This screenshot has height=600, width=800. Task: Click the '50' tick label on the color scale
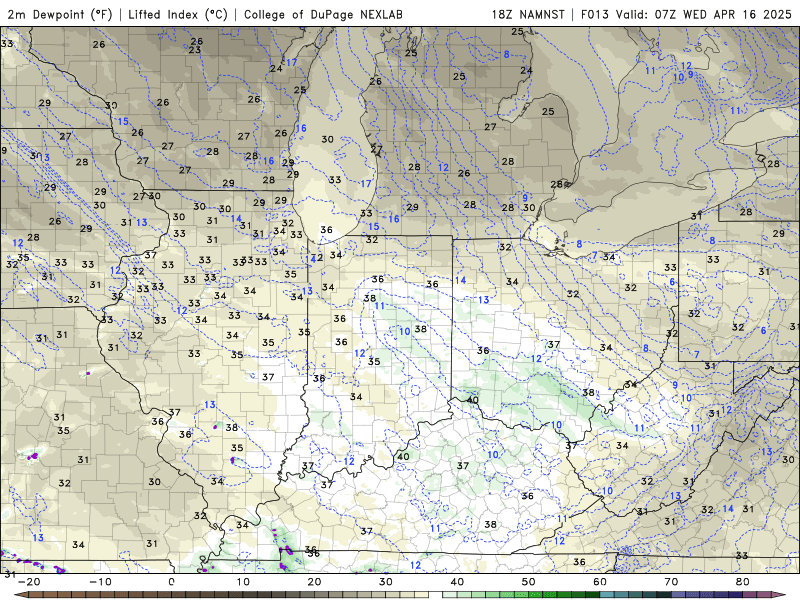529,582
